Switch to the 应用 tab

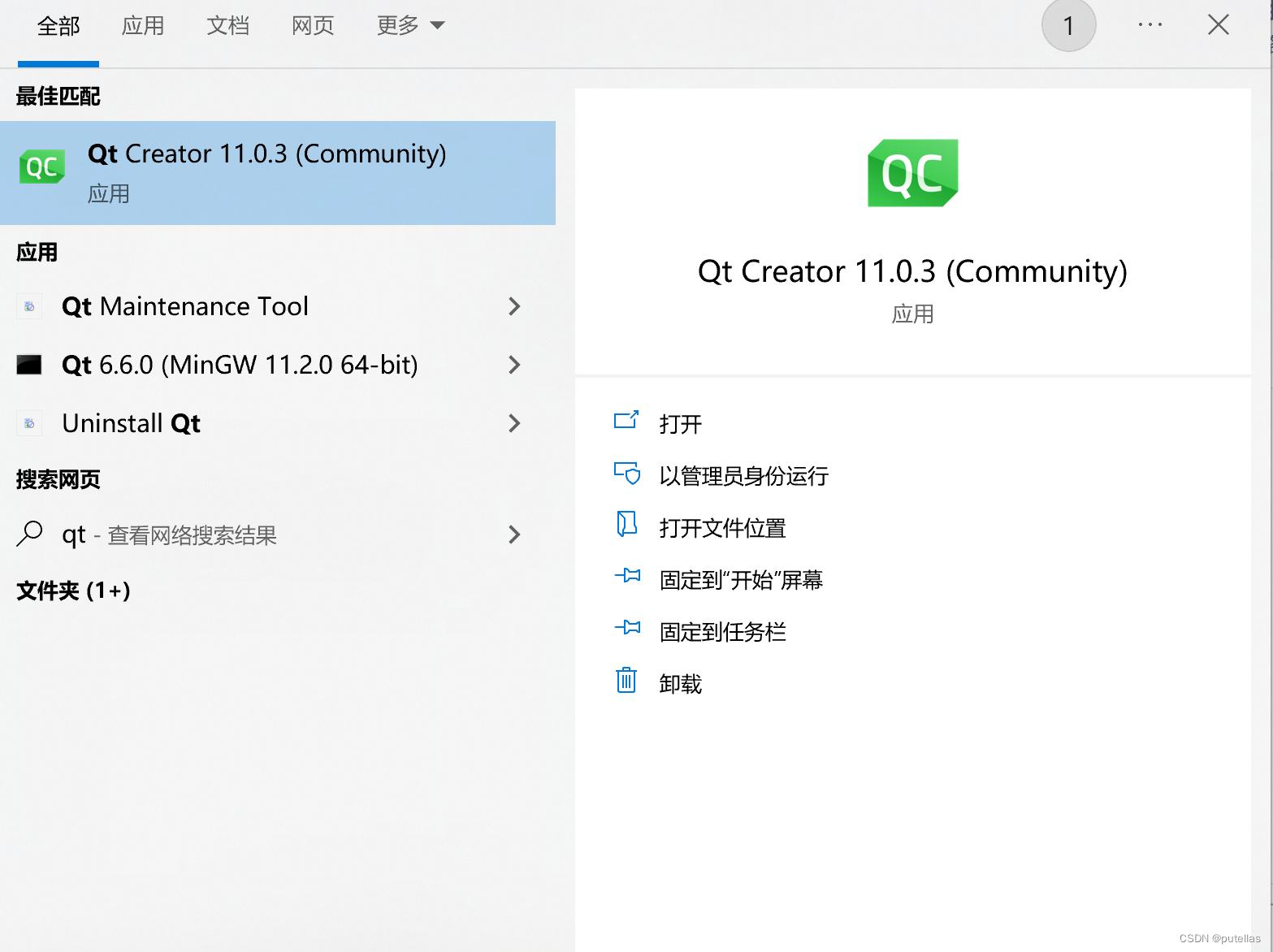(143, 25)
